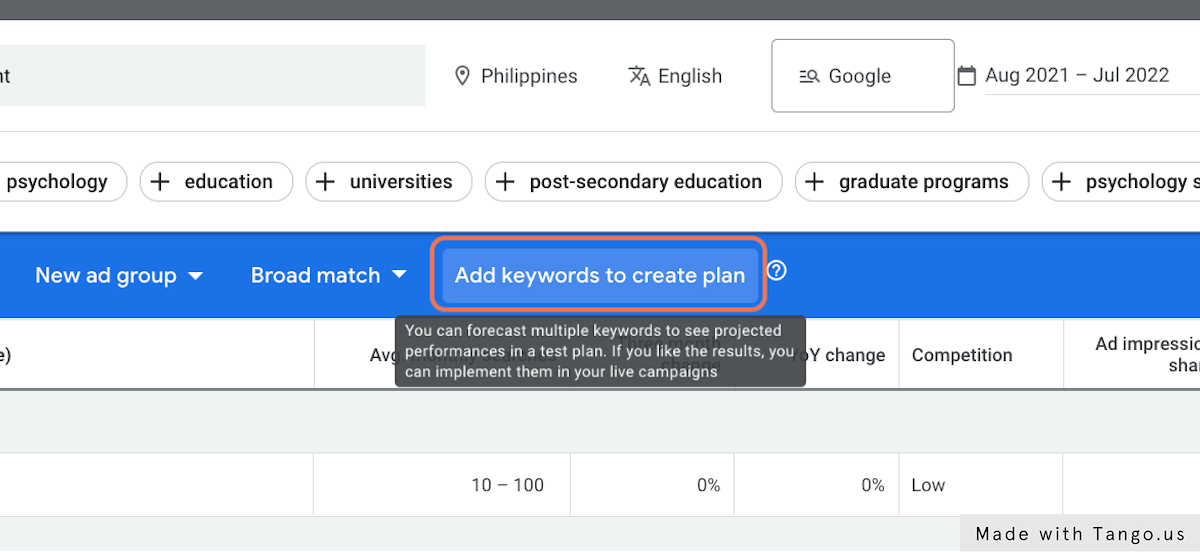Change the Philippines location setting
This screenshot has height=552, width=1200.
pyautogui.click(x=529, y=76)
